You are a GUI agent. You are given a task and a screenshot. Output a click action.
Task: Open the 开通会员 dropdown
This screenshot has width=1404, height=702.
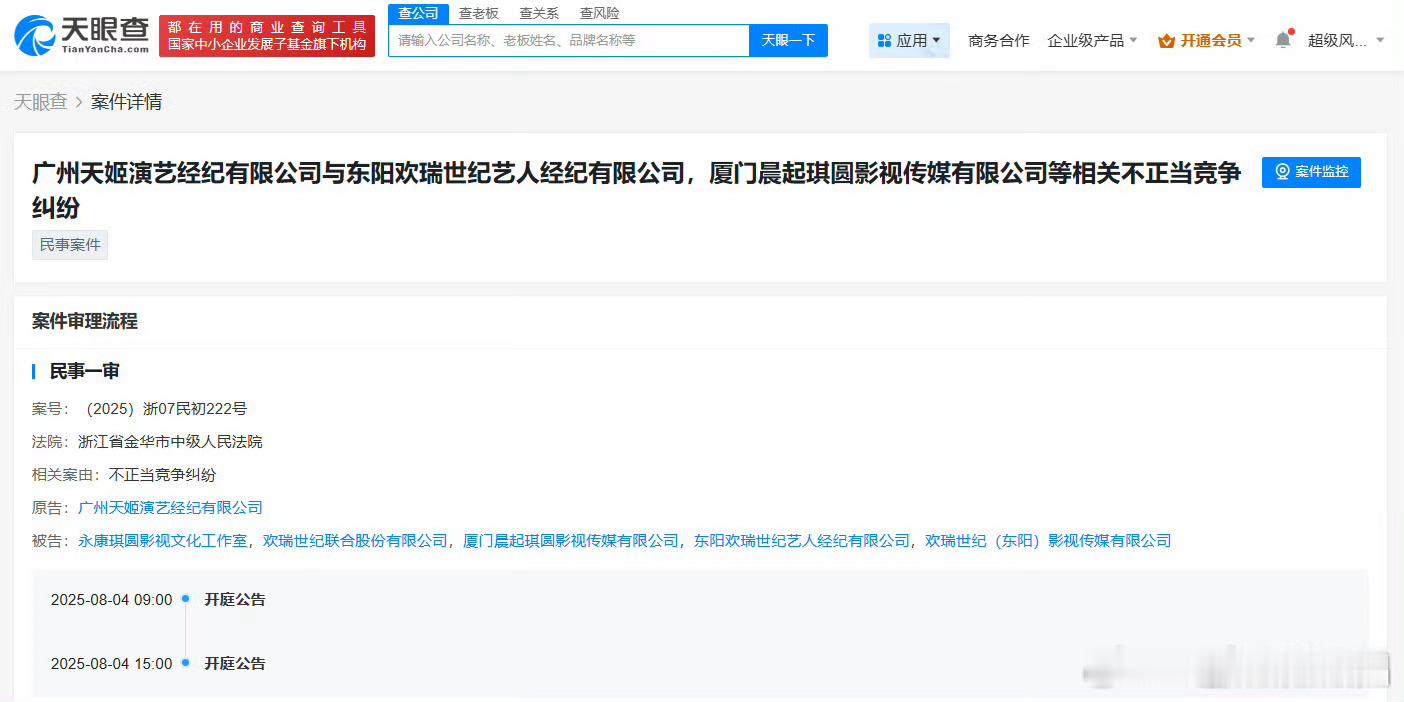(1206, 41)
